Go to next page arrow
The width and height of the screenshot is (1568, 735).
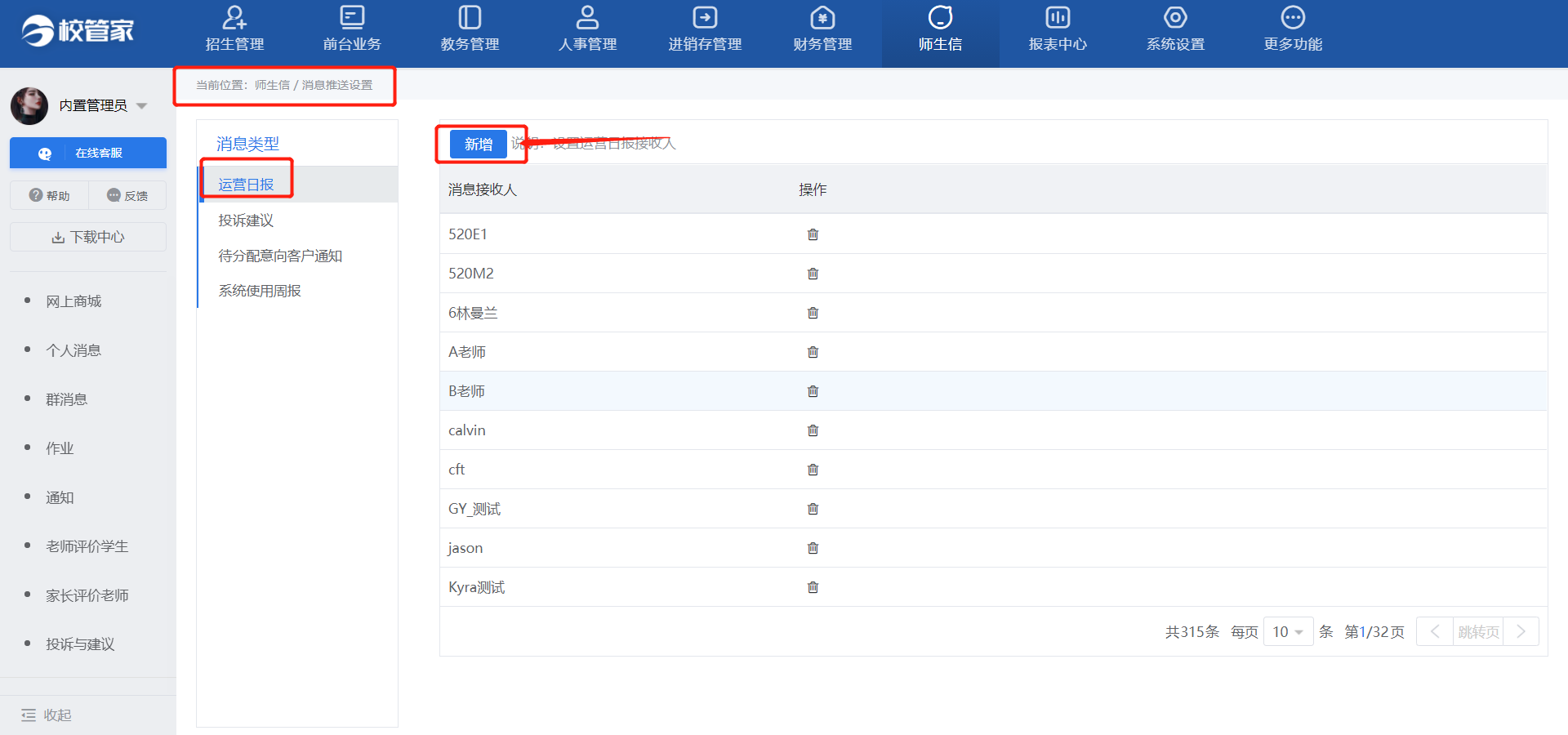point(1521,631)
